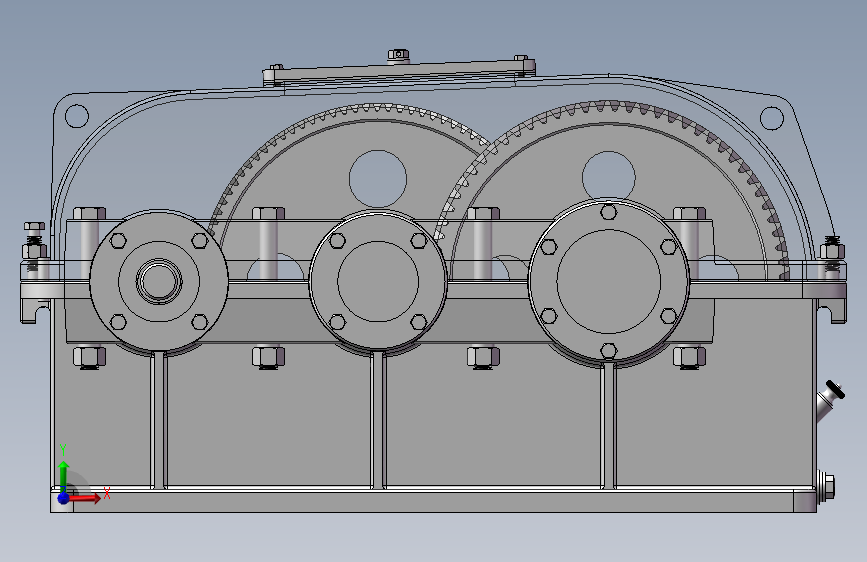Select the breather bolt atop the inspection cover
This screenshot has height=562, width=867.
[398, 55]
